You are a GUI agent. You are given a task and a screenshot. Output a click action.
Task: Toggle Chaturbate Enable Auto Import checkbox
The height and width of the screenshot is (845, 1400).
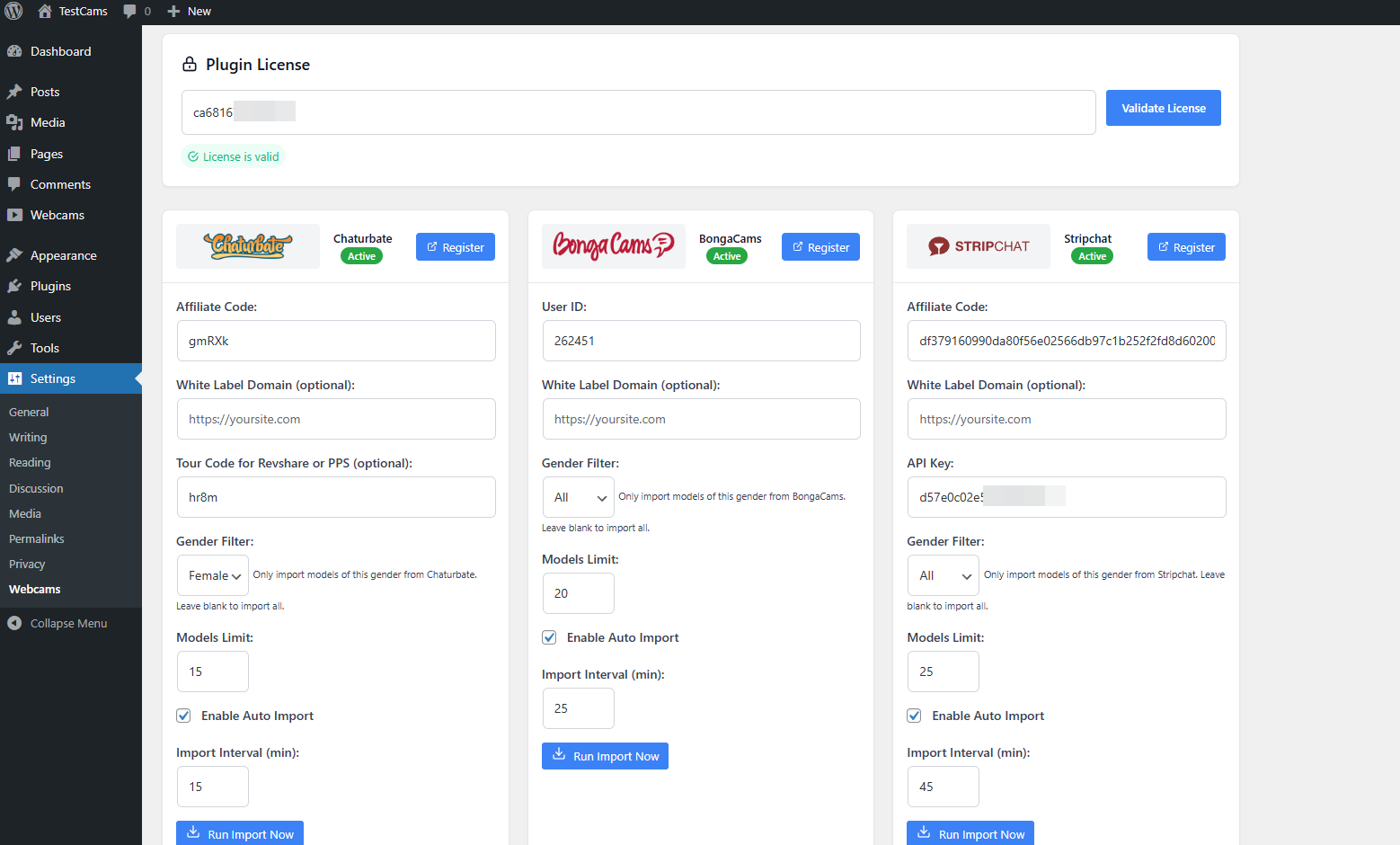(183, 716)
